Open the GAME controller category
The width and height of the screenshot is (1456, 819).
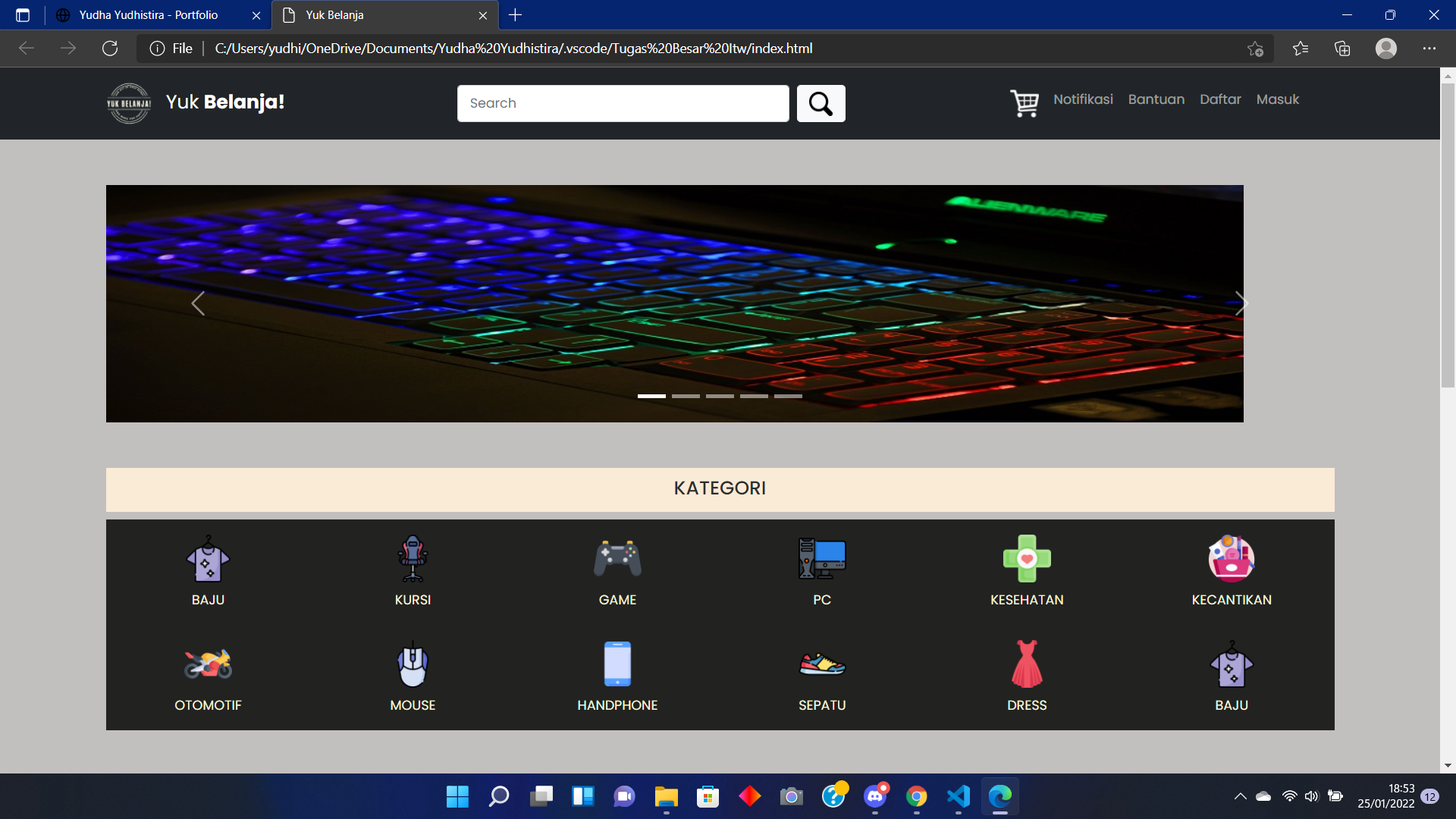(x=617, y=570)
